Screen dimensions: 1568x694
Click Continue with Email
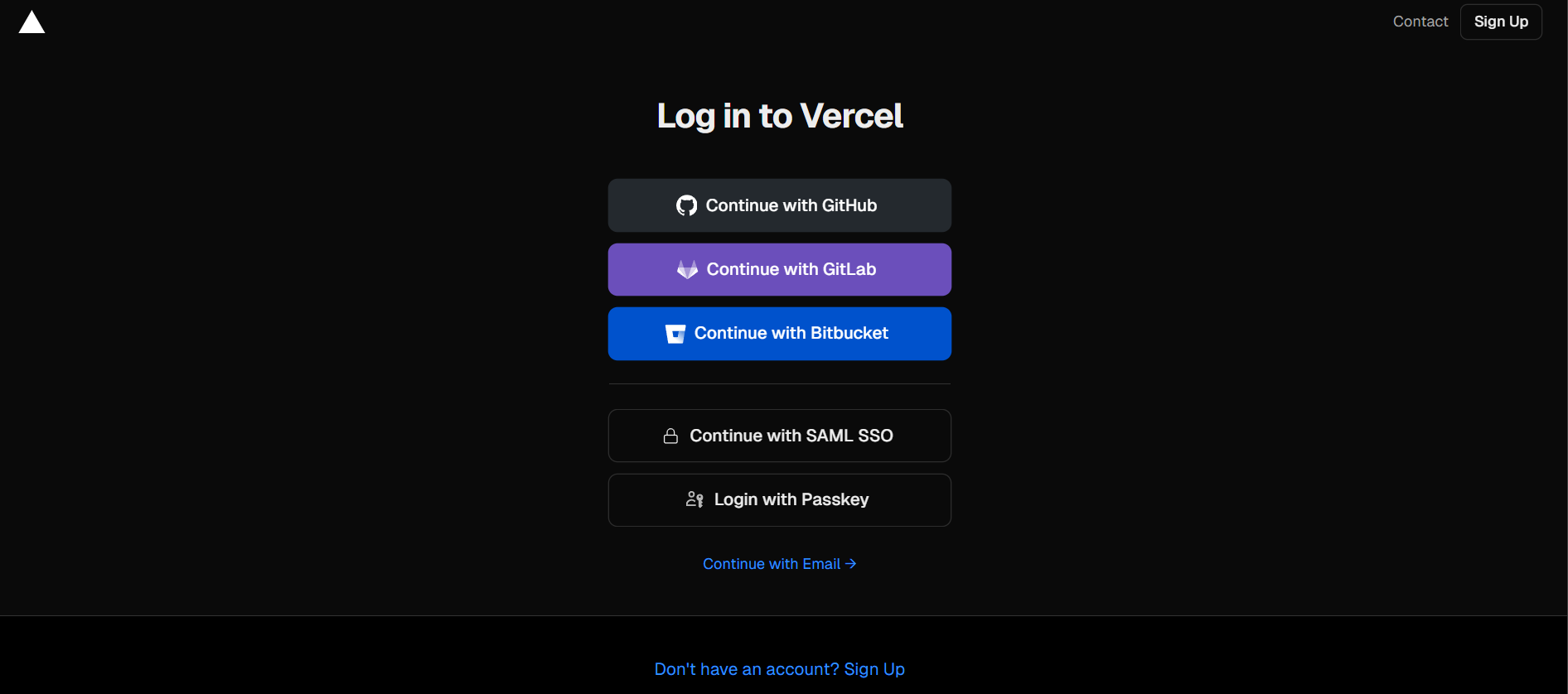[771, 563]
